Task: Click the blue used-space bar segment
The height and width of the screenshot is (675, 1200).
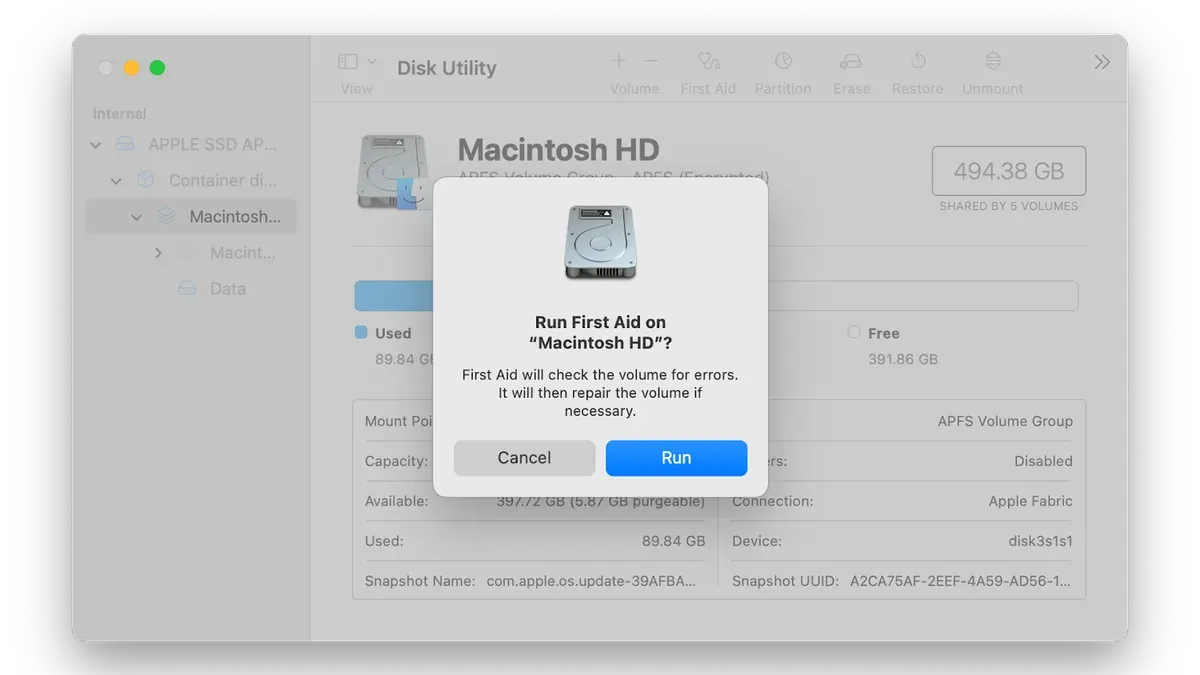Action: (394, 296)
